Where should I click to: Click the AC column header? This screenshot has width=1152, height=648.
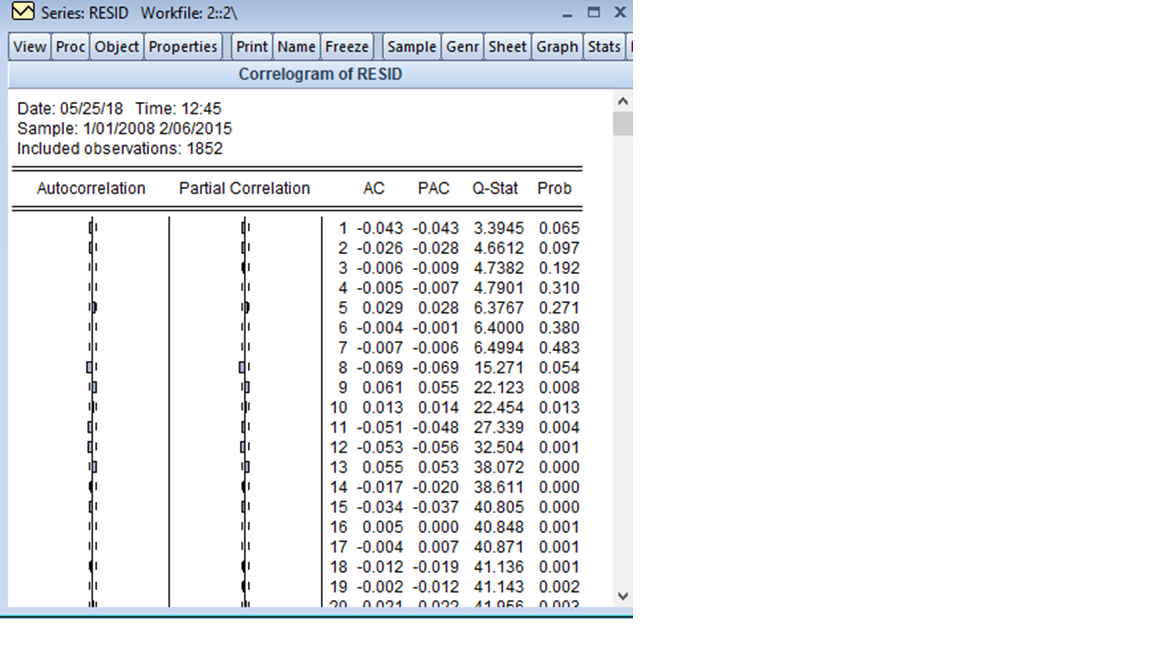(x=374, y=188)
